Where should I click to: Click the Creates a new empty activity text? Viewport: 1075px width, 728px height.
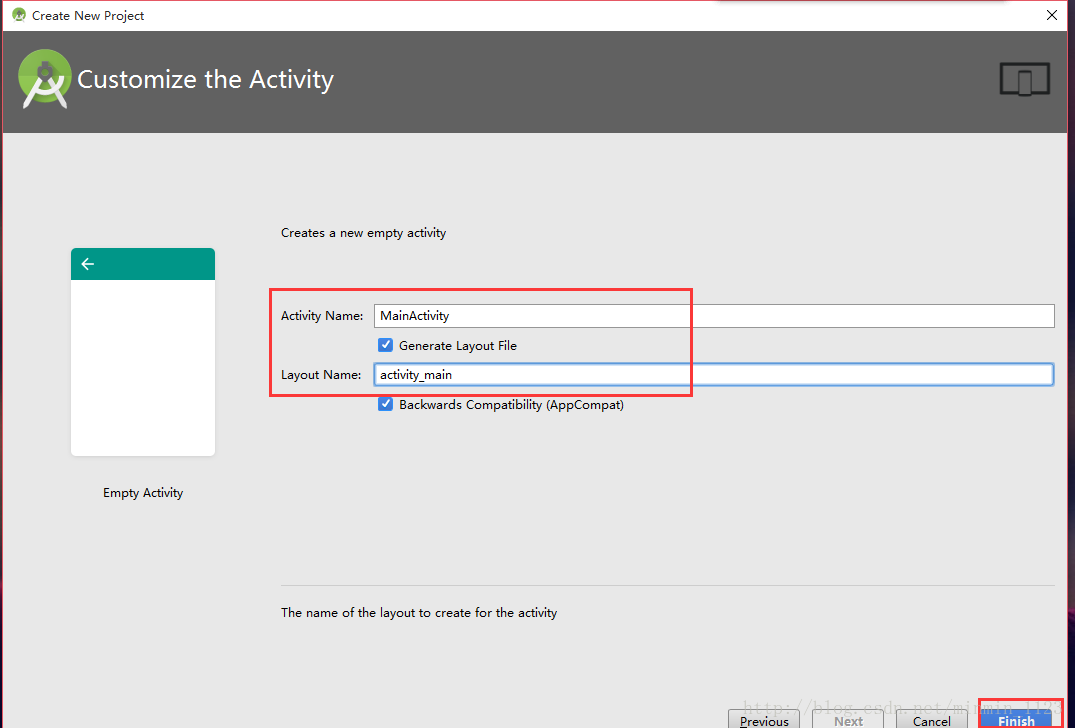tap(363, 233)
